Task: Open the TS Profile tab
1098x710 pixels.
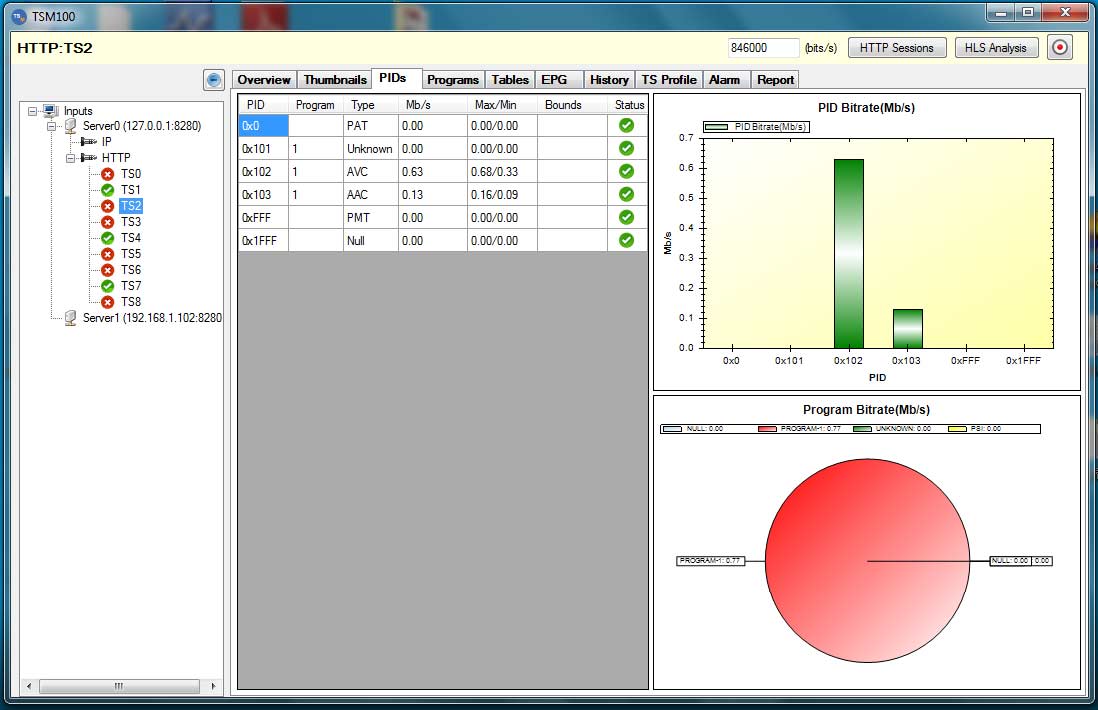Action: pos(669,80)
